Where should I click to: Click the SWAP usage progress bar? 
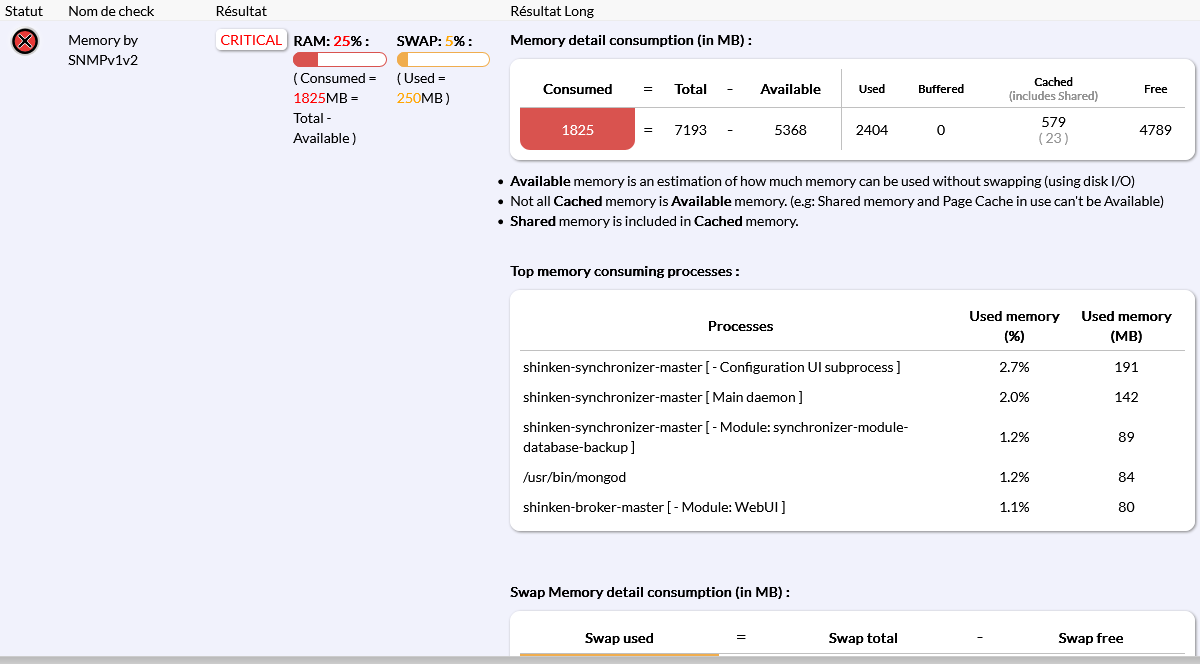(443, 60)
